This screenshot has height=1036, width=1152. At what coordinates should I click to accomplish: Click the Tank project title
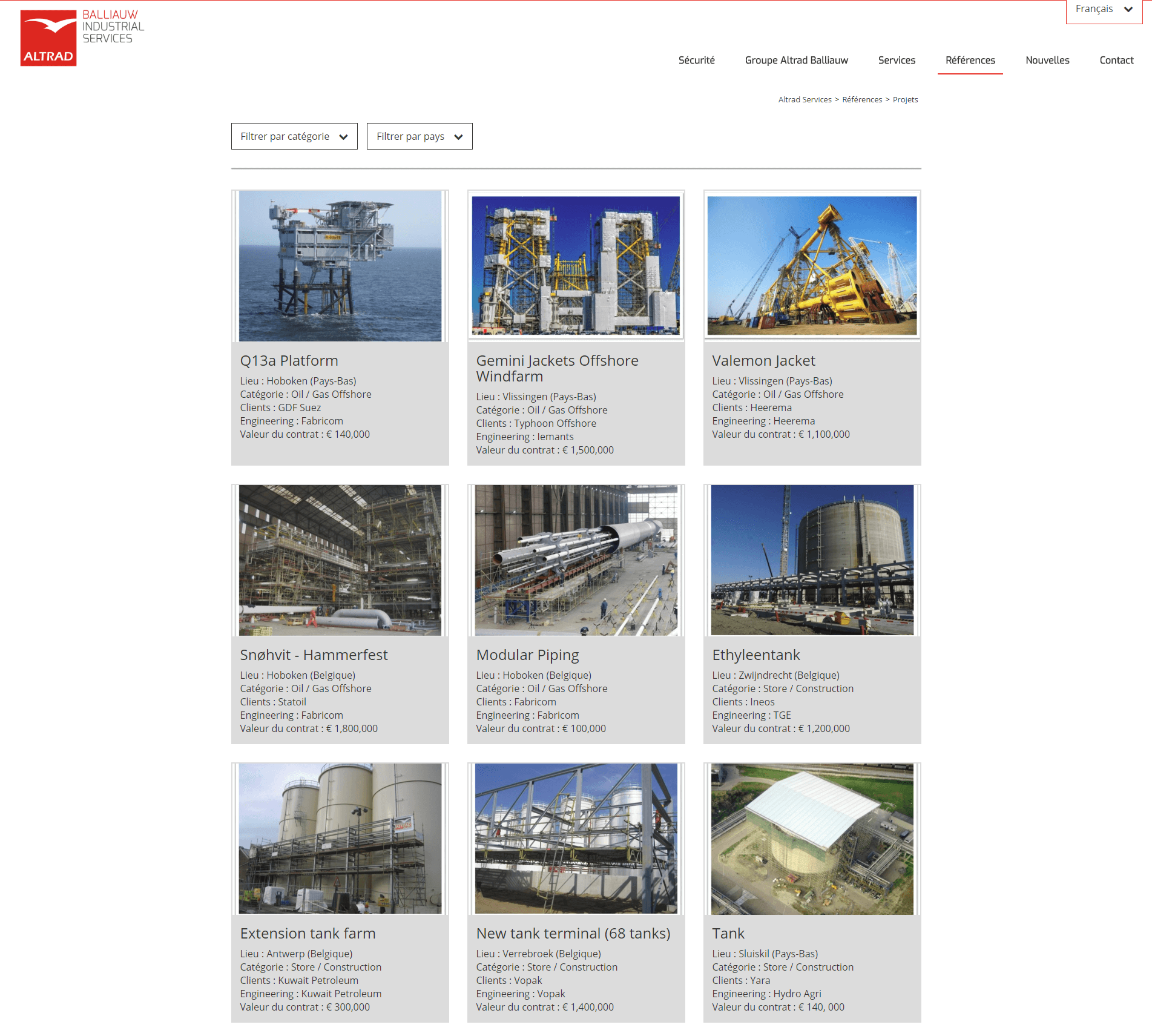(728, 934)
